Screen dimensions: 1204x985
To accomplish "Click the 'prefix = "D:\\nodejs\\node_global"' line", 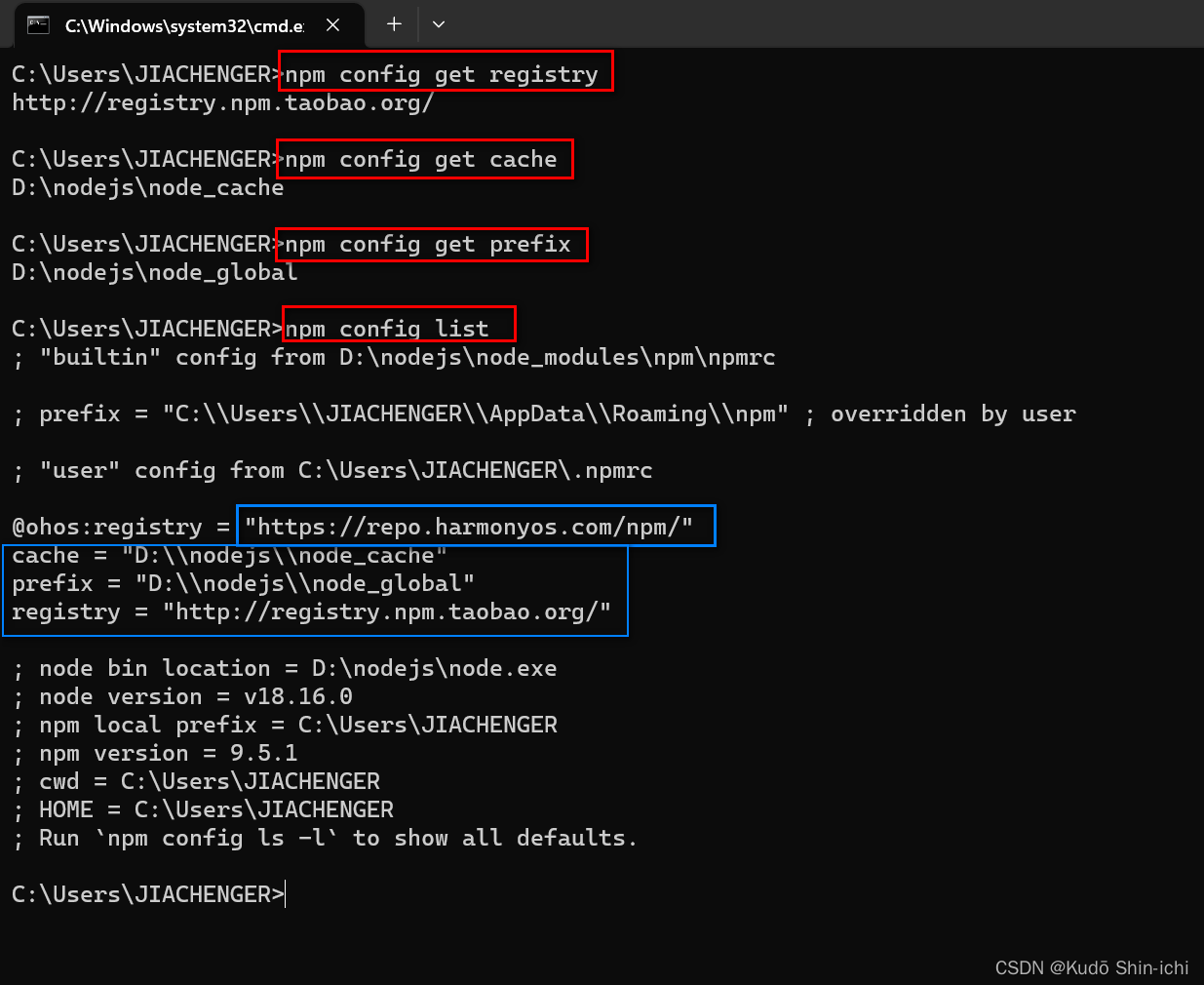I will [244, 584].
